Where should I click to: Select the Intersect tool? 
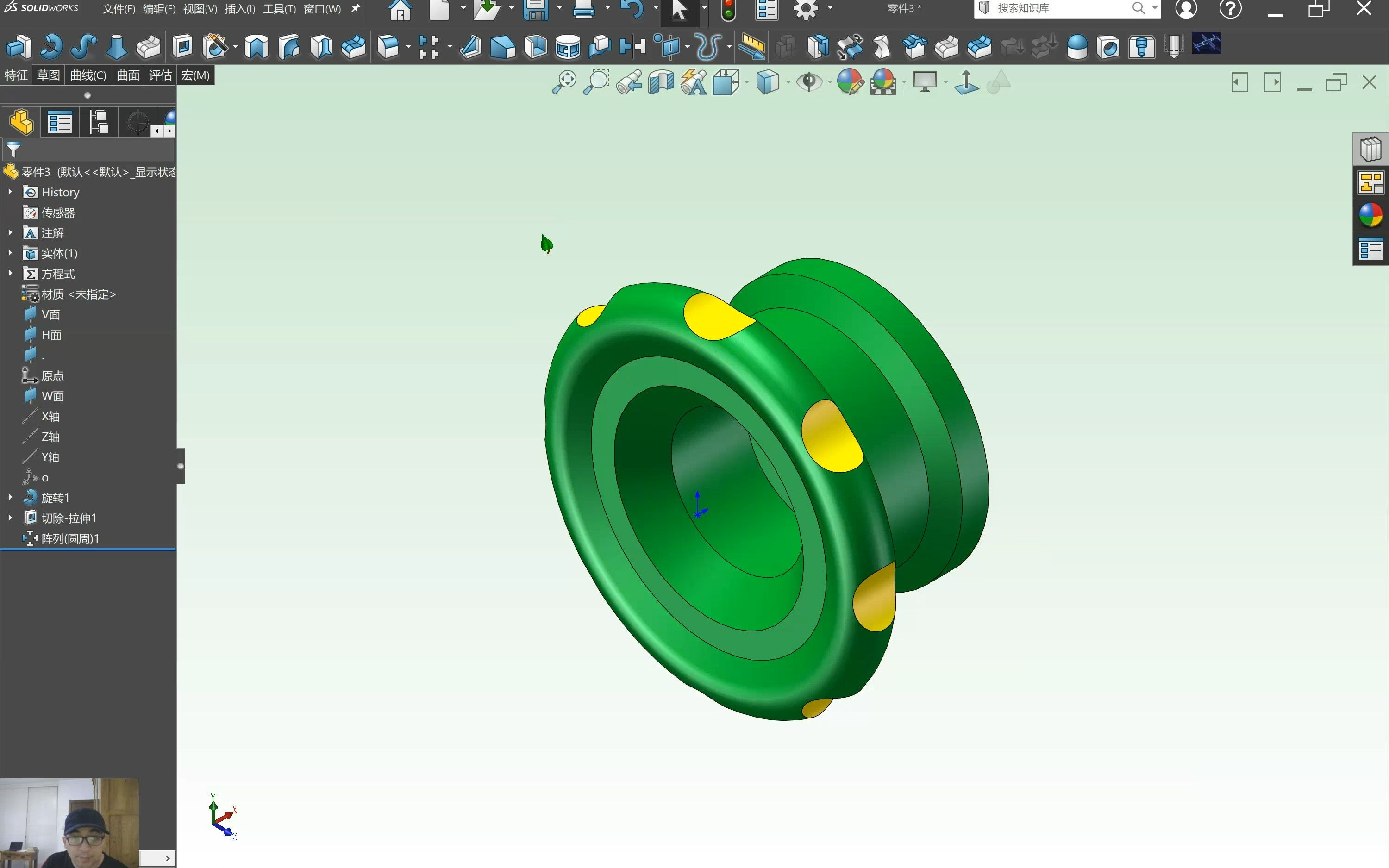[600, 46]
